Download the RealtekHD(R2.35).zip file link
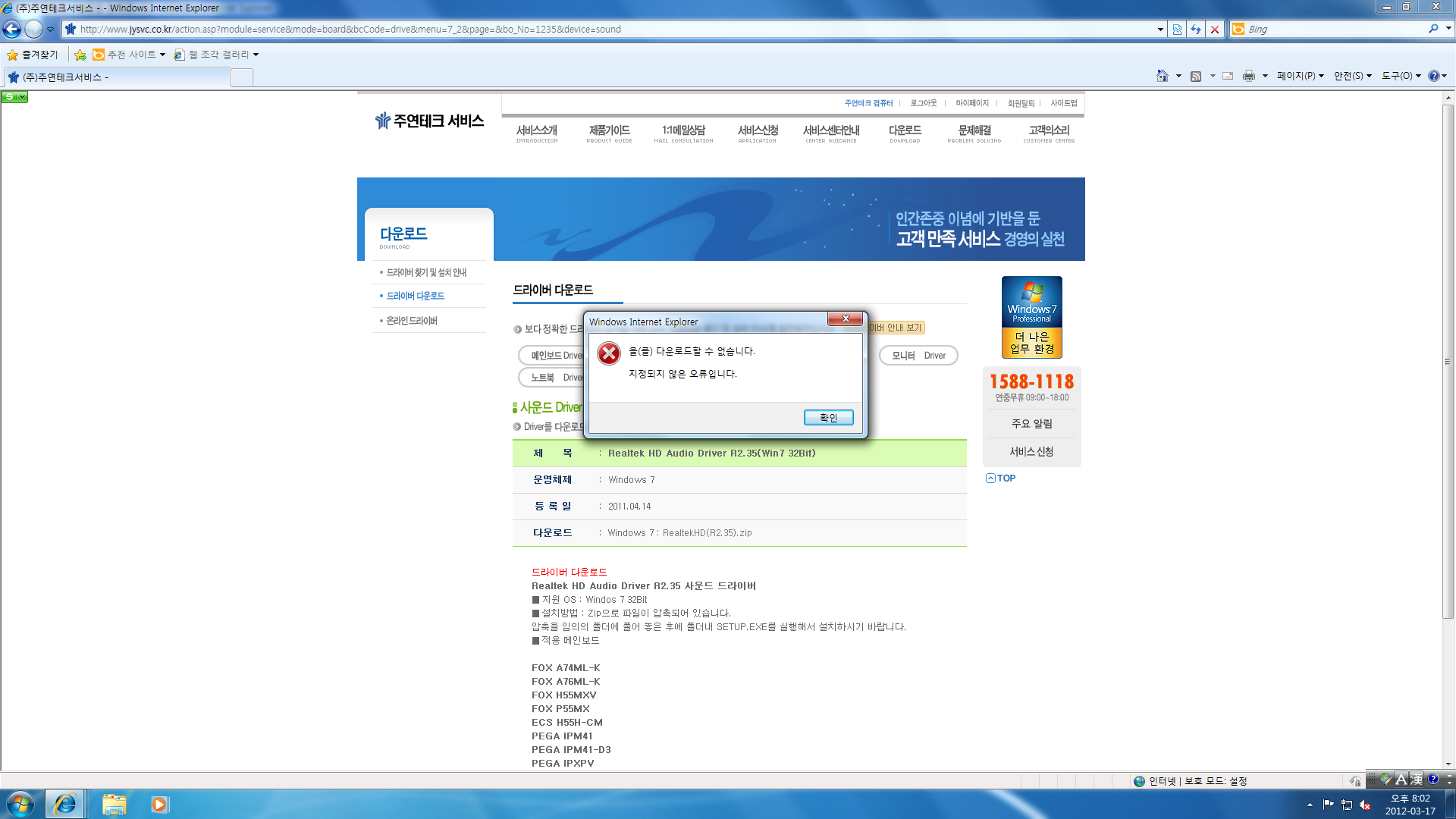 (x=707, y=533)
